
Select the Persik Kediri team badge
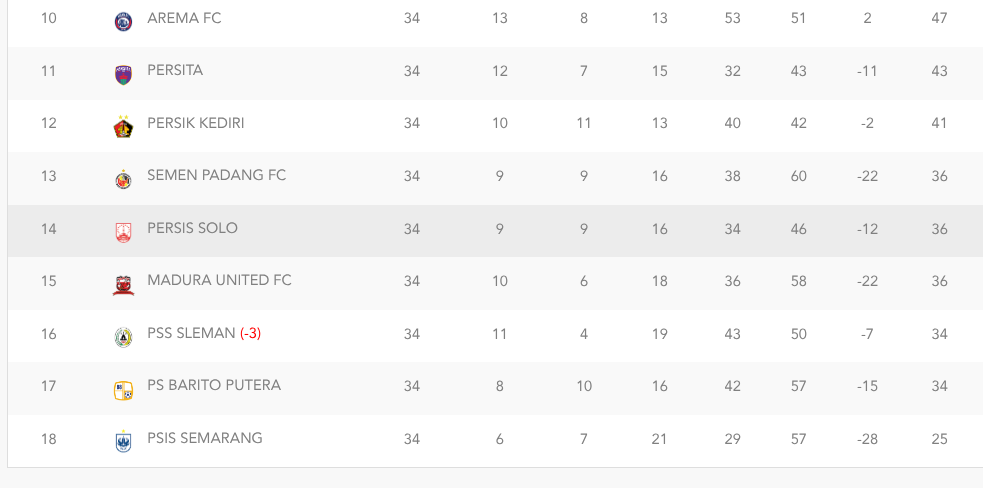[x=124, y=127]
